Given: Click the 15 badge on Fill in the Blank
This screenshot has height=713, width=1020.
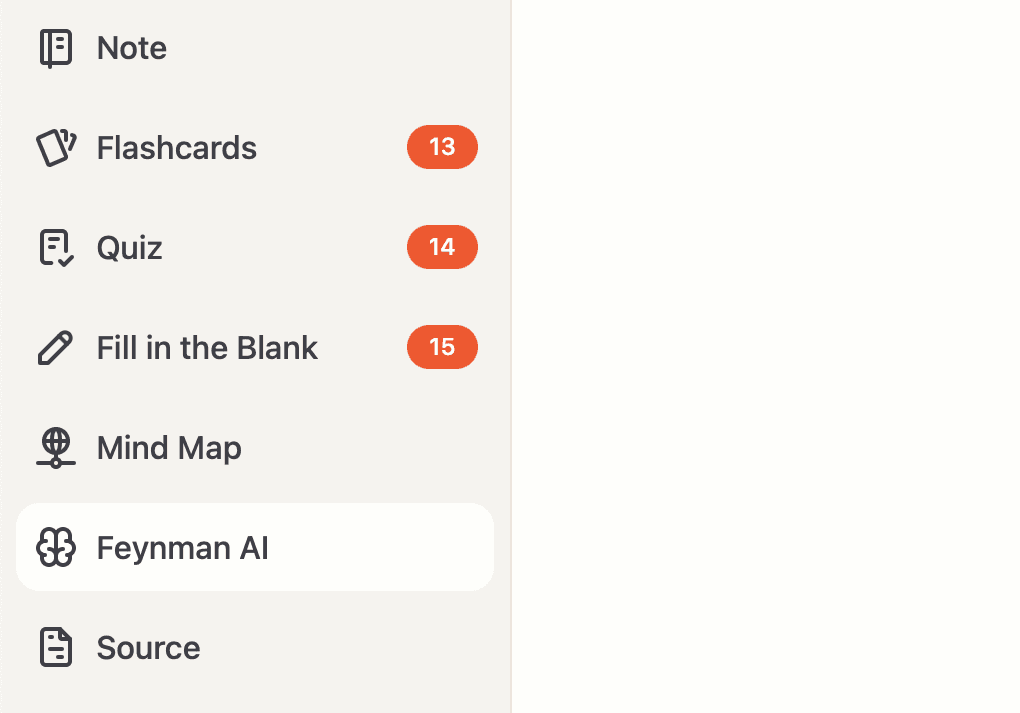Looking at the screenshot, I should [442, 347].
